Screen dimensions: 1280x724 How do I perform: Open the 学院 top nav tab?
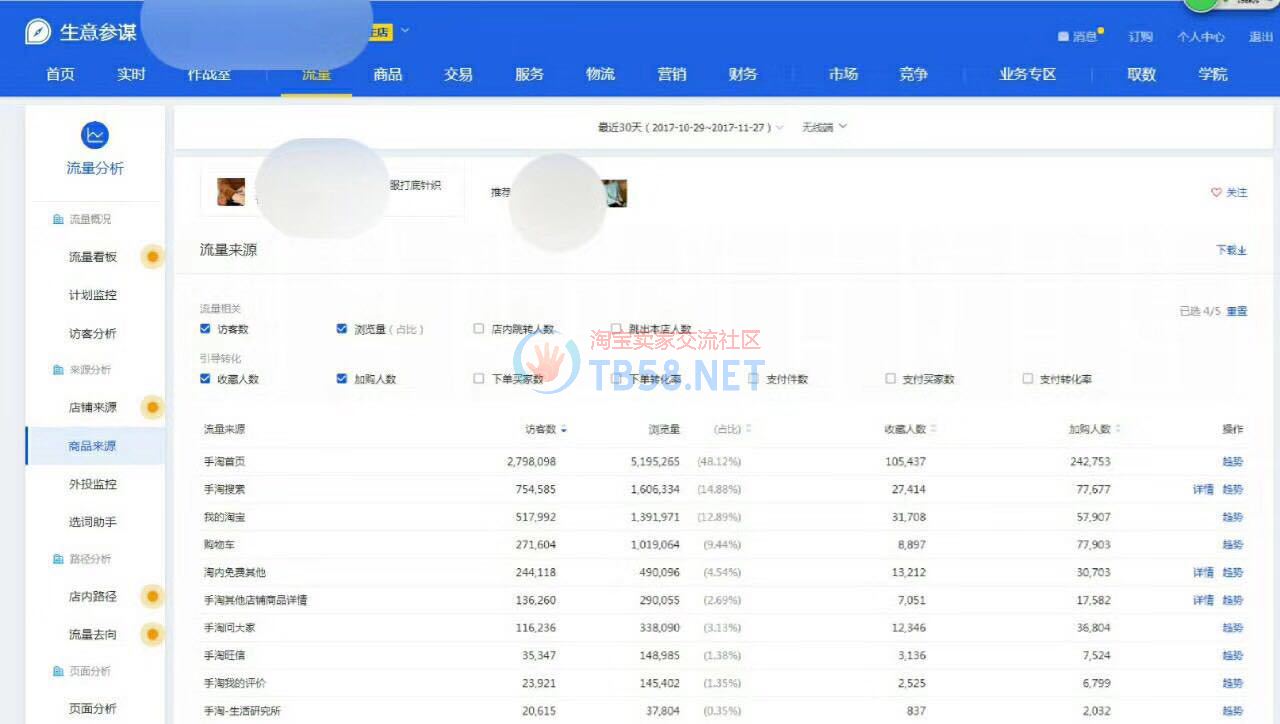[1213, 74]
